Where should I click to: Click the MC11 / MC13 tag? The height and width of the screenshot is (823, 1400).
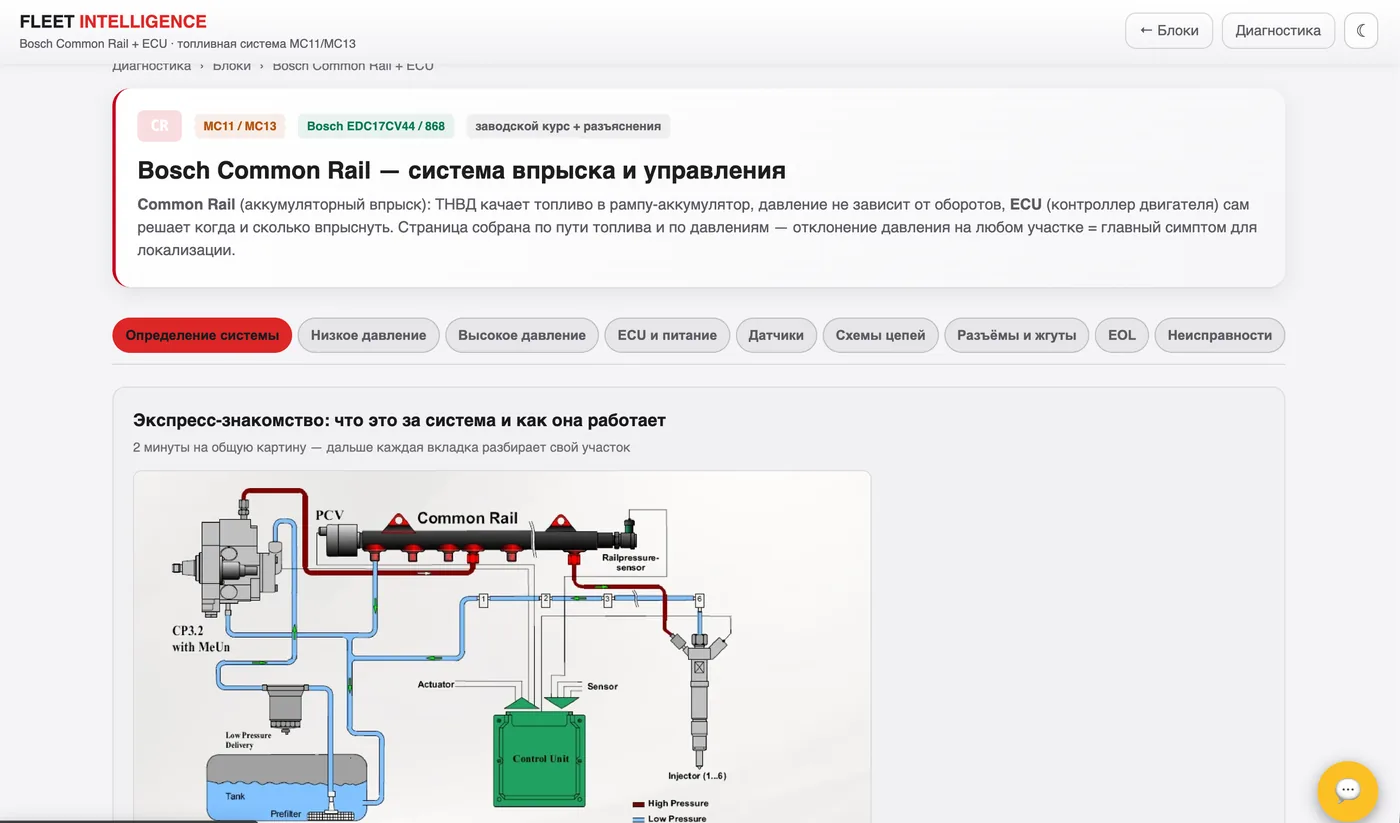click(240, 126)
